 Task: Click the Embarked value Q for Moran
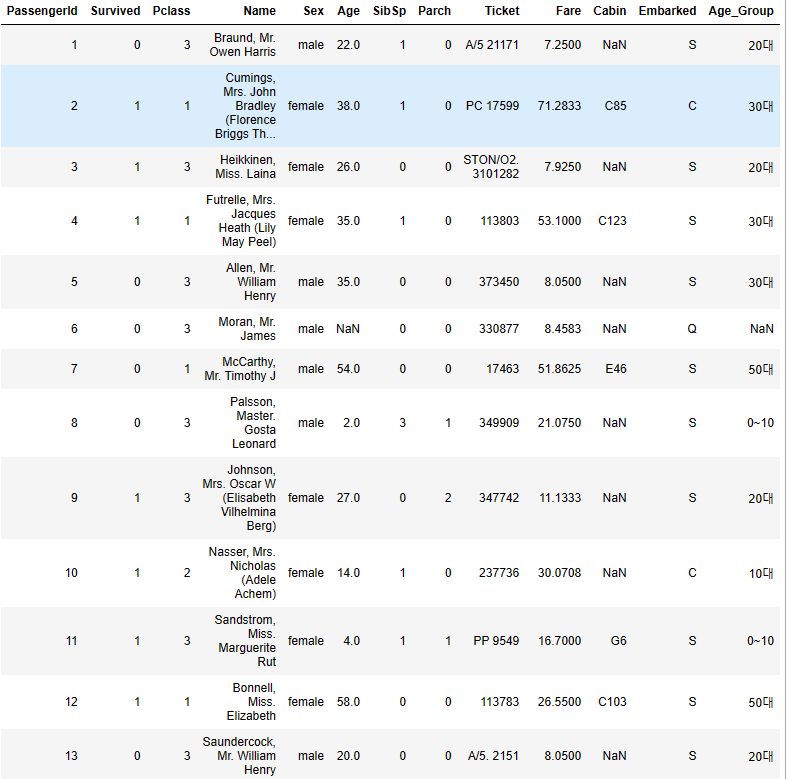coord(692,329)
